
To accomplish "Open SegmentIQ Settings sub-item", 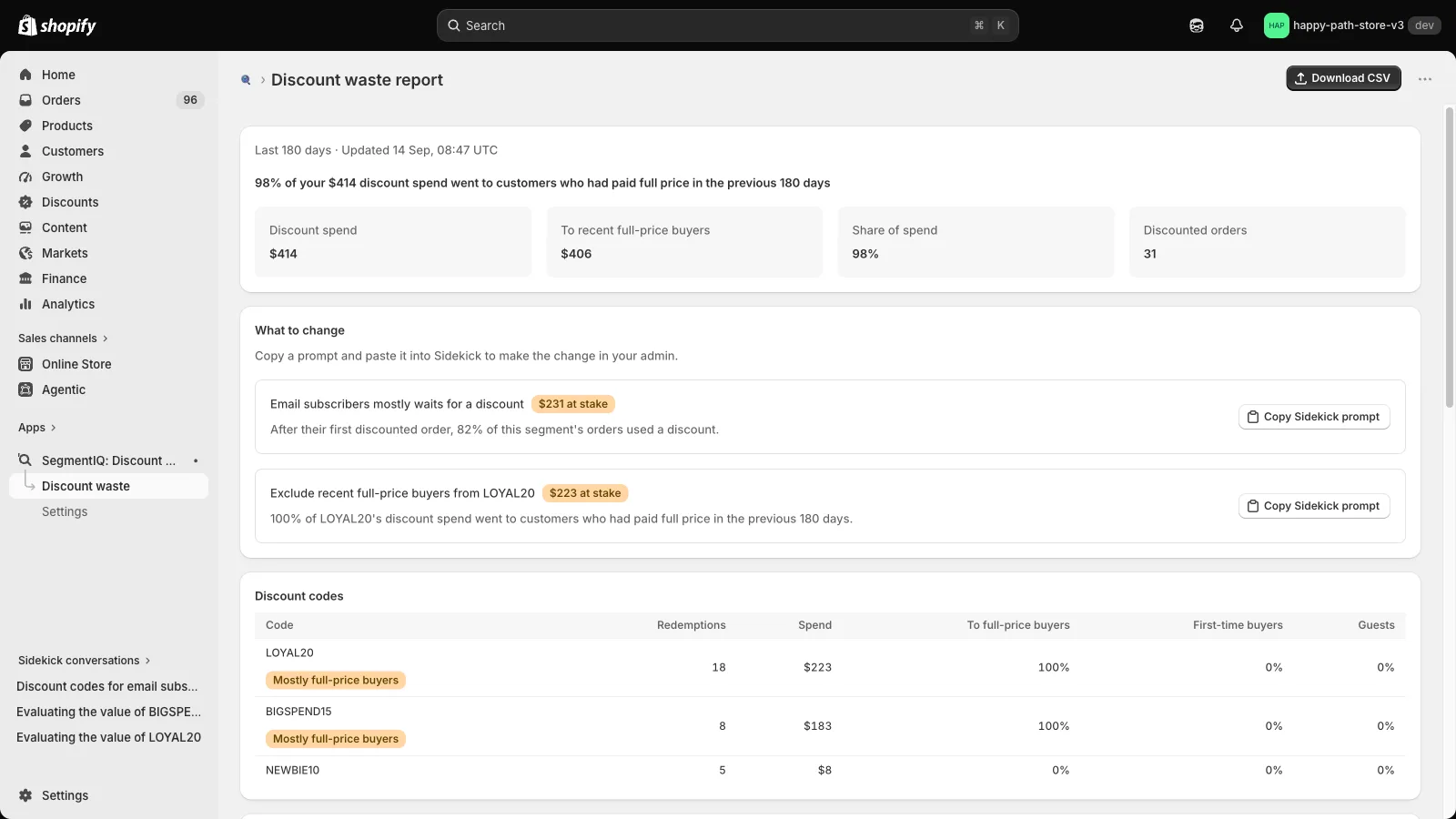I will (109, 511).
